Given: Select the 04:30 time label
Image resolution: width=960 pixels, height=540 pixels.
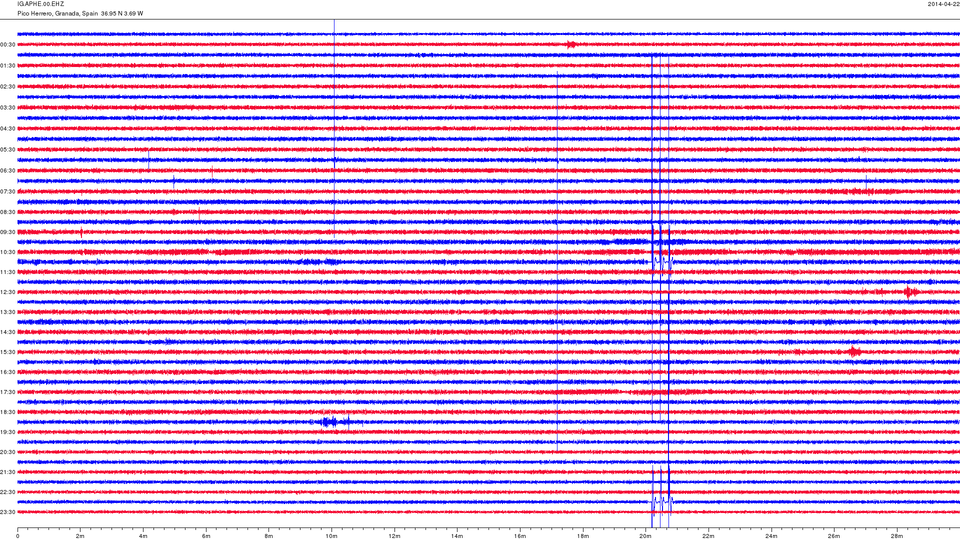Looking at the screenshot, I should (8, 129).
